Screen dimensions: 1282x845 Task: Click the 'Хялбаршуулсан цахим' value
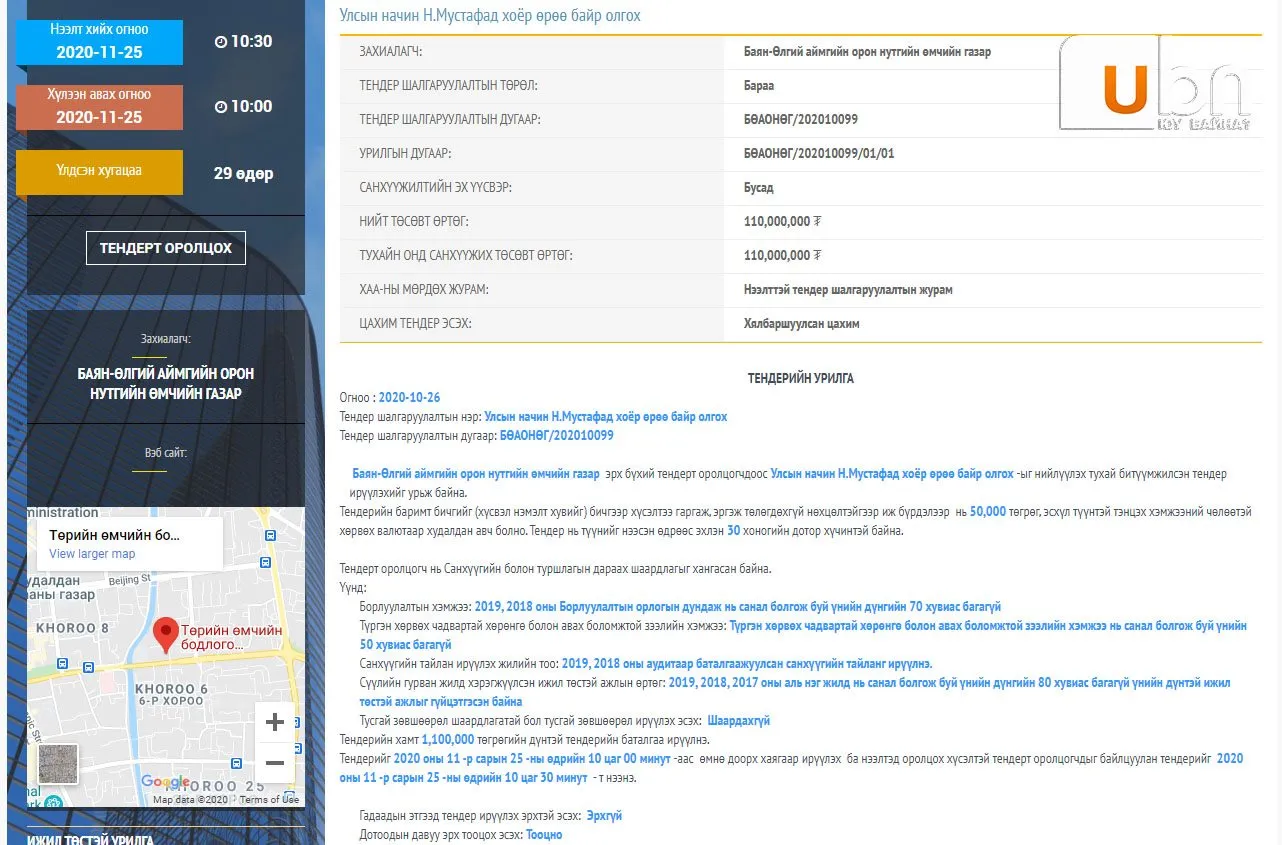point(802,324)
